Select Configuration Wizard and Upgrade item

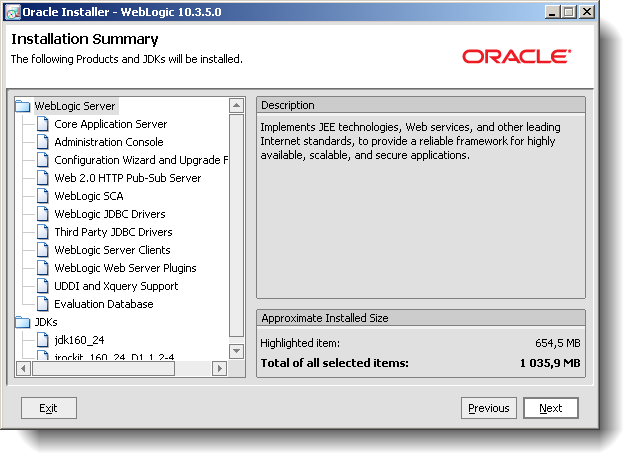[x=141, y=160]
